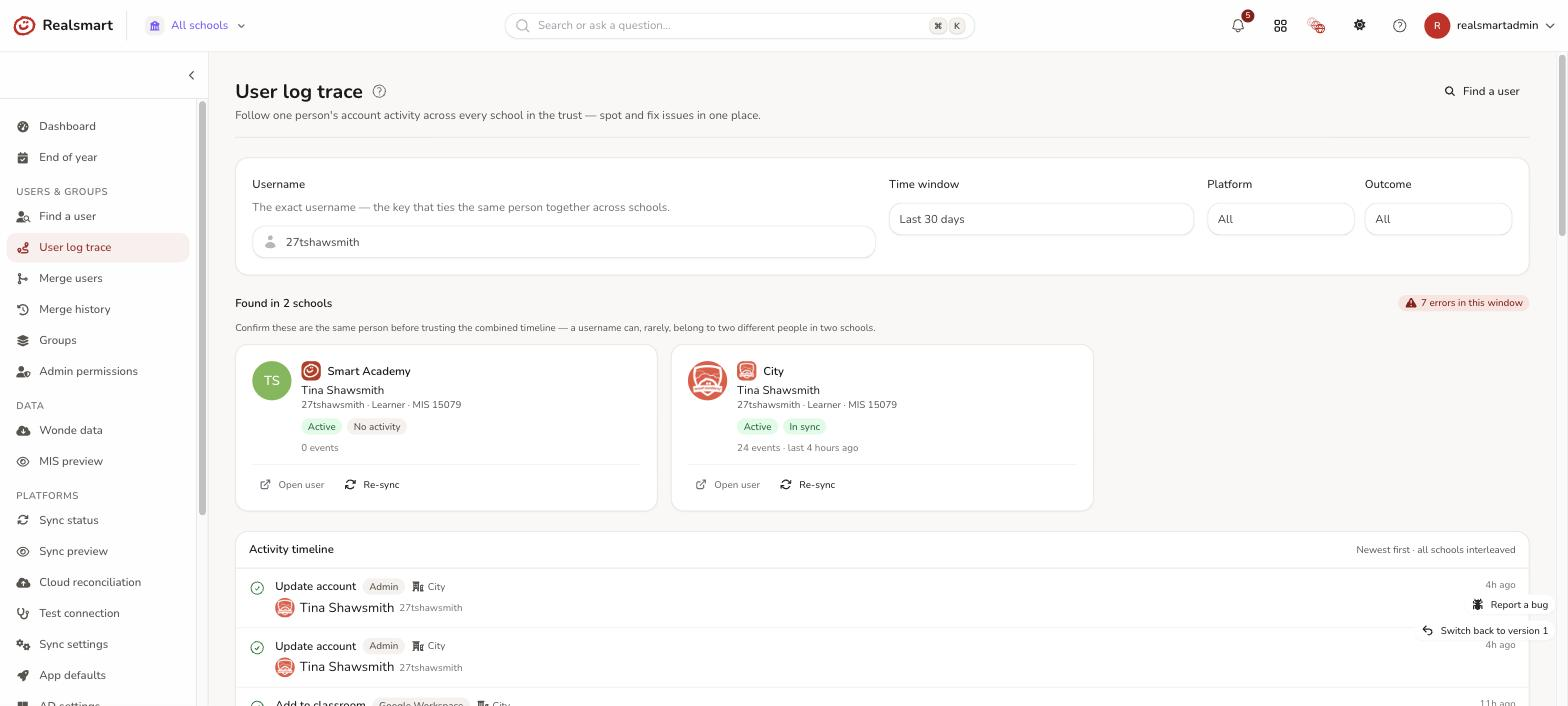Screen dimensions: 1568x706
Task: Click the search magnifier in top search bar
Action: click(522, 25)
